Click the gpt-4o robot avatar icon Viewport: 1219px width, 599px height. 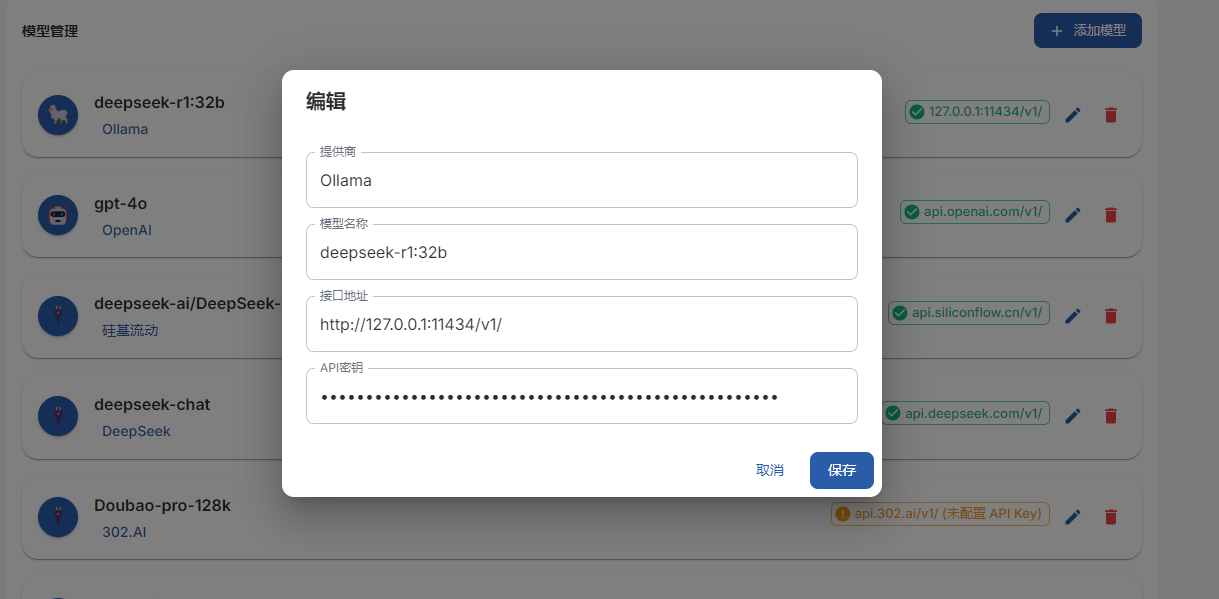(58, 215)
